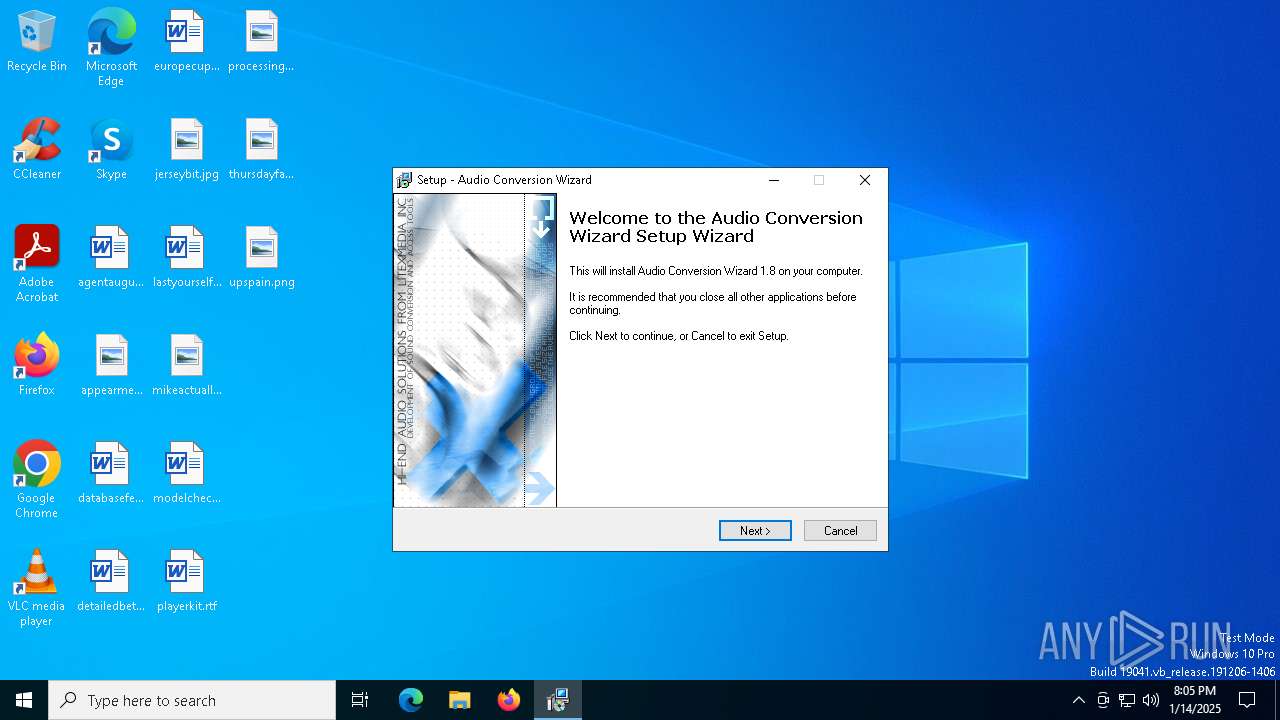Click the setup installer taskbar button
The height and width of the screenshot is (720, 1280).
coord(557,700)
